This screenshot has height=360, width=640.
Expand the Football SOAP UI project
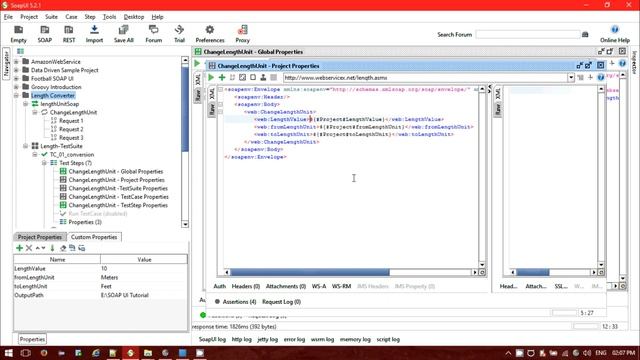click(16, 78)
